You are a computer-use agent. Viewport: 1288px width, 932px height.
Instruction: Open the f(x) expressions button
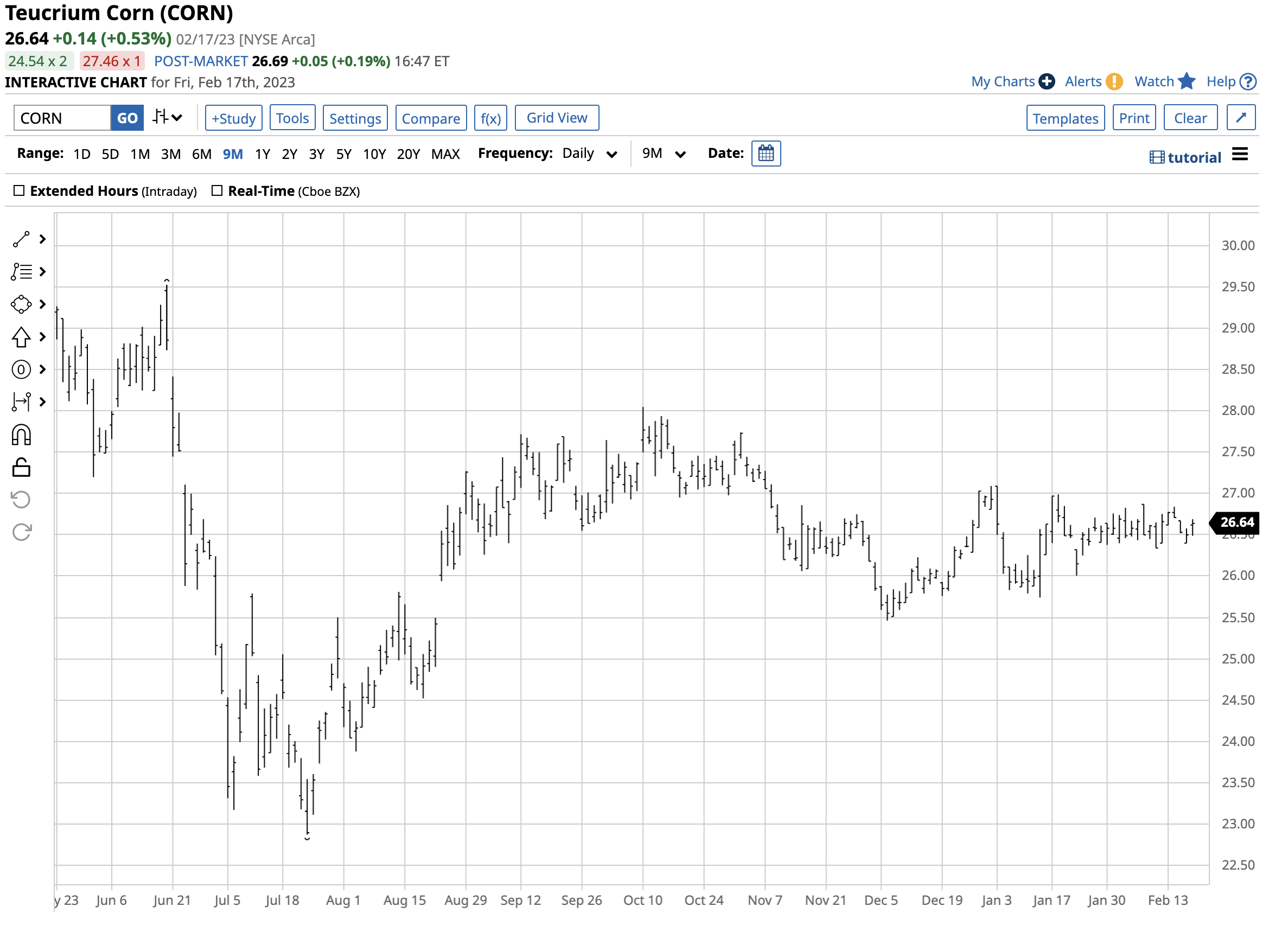click(490, 118)
